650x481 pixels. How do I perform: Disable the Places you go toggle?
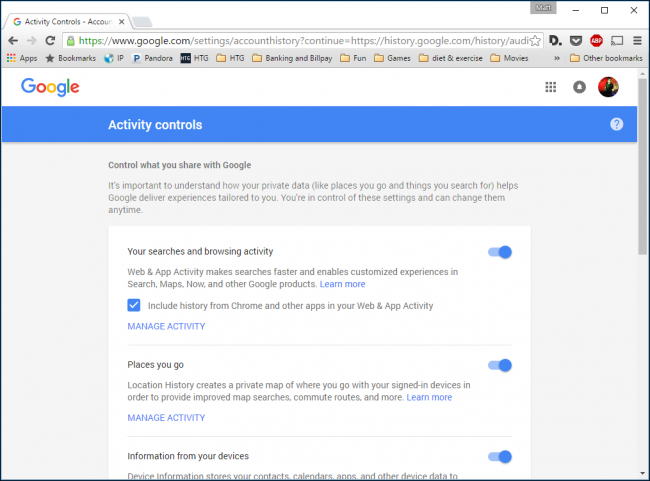coord(500,365)
